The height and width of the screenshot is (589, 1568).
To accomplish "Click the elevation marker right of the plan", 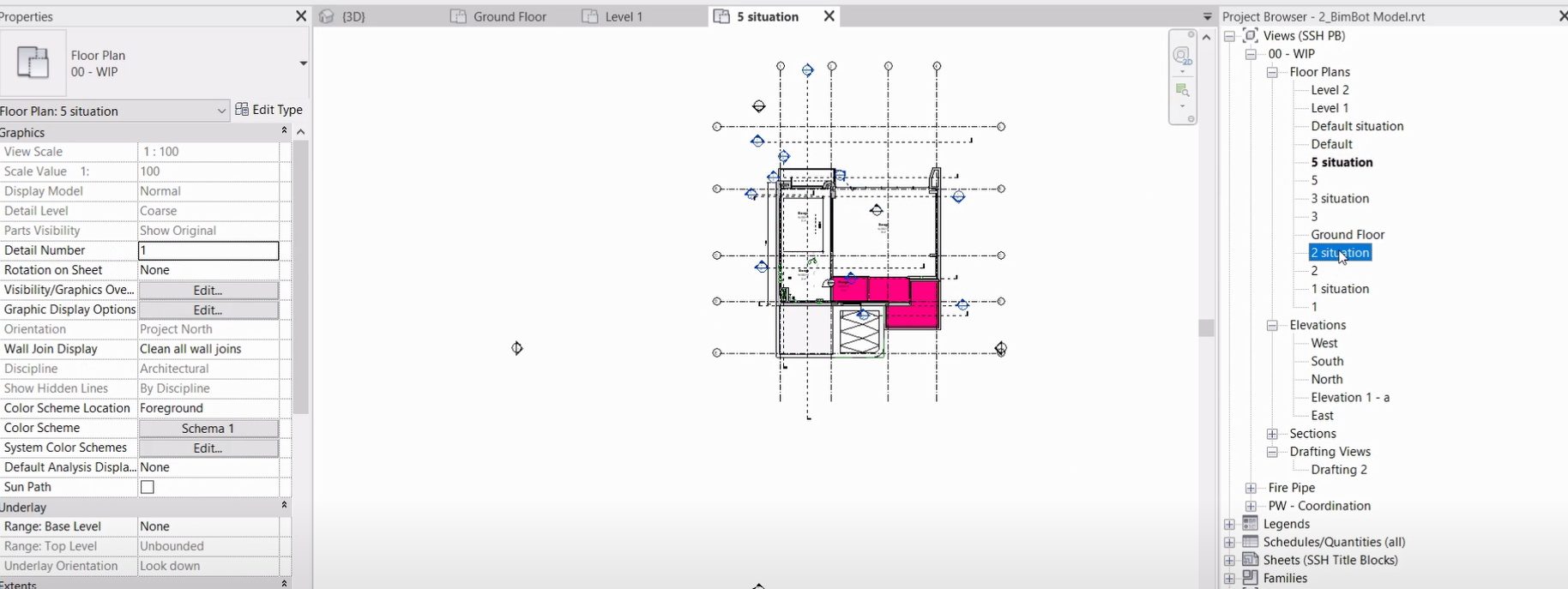I will (x=1001, y=349).
